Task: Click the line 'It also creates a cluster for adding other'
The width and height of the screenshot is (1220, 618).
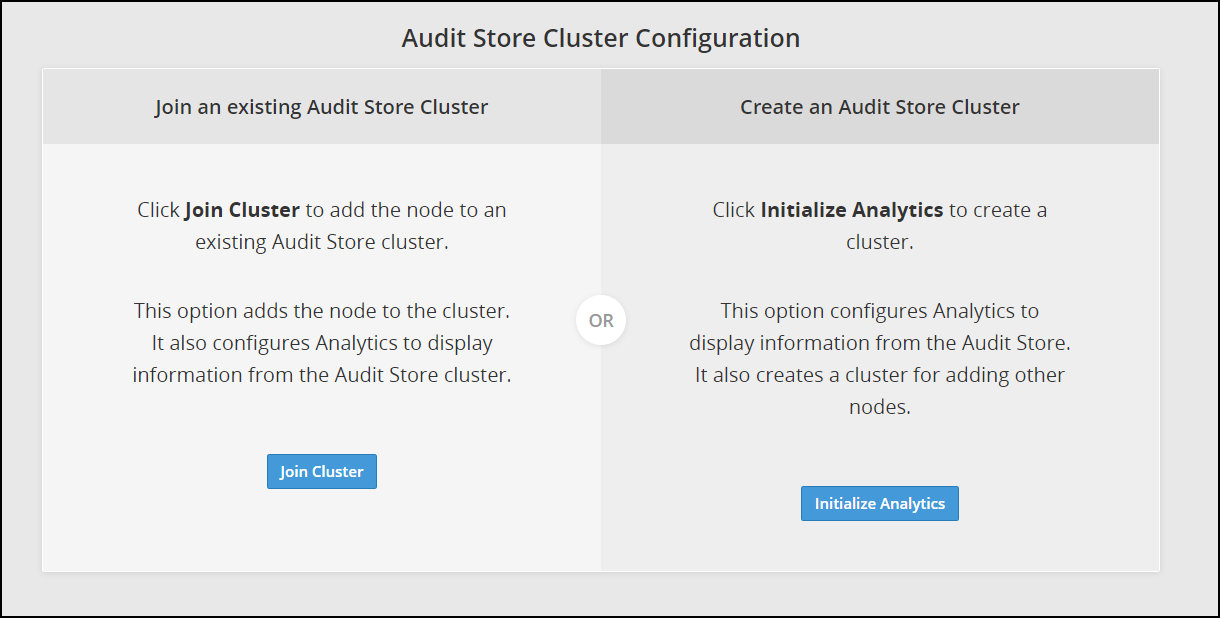Action: pyautogui.click(x=879, y=374)
